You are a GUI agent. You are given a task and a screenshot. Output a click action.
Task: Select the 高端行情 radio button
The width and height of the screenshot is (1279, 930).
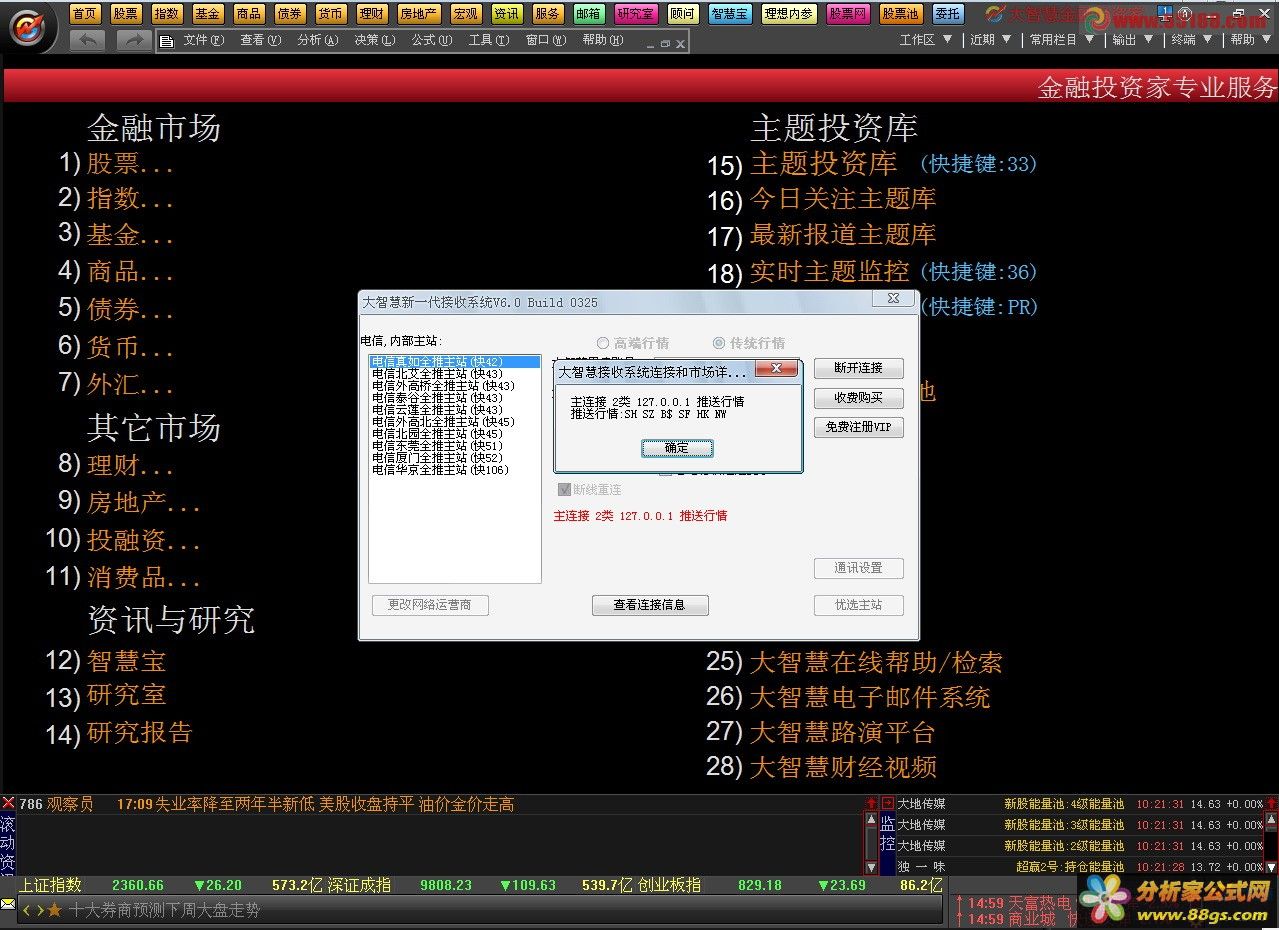point(603,343)
